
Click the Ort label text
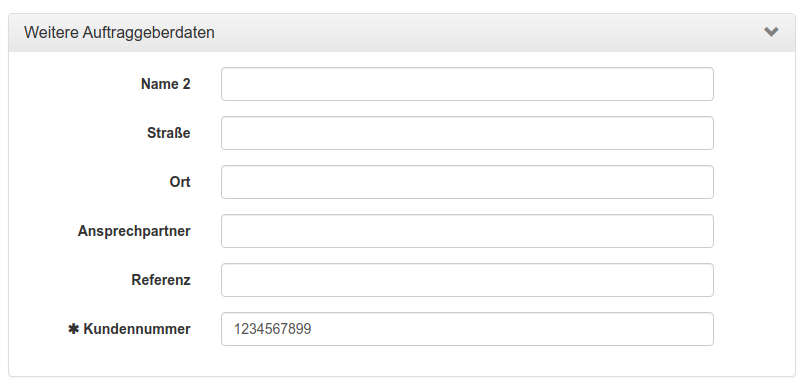pos(180,182)
